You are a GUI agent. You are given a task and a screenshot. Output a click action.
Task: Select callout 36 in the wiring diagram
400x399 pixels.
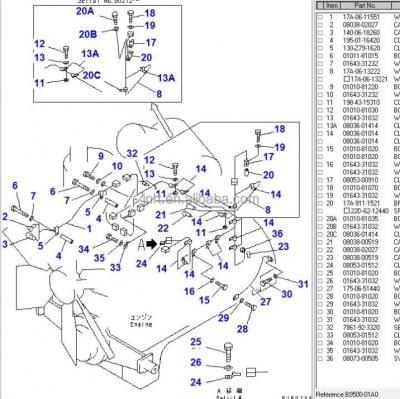pyautogui.click(x=277, y=234)
